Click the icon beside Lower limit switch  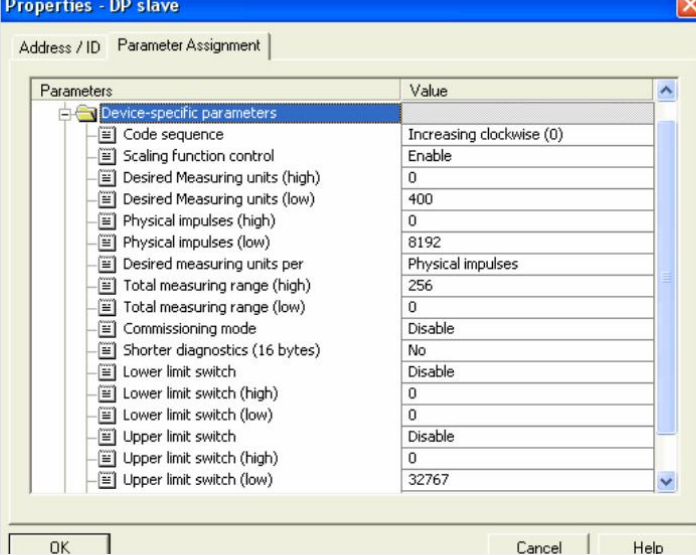[107, 372]
